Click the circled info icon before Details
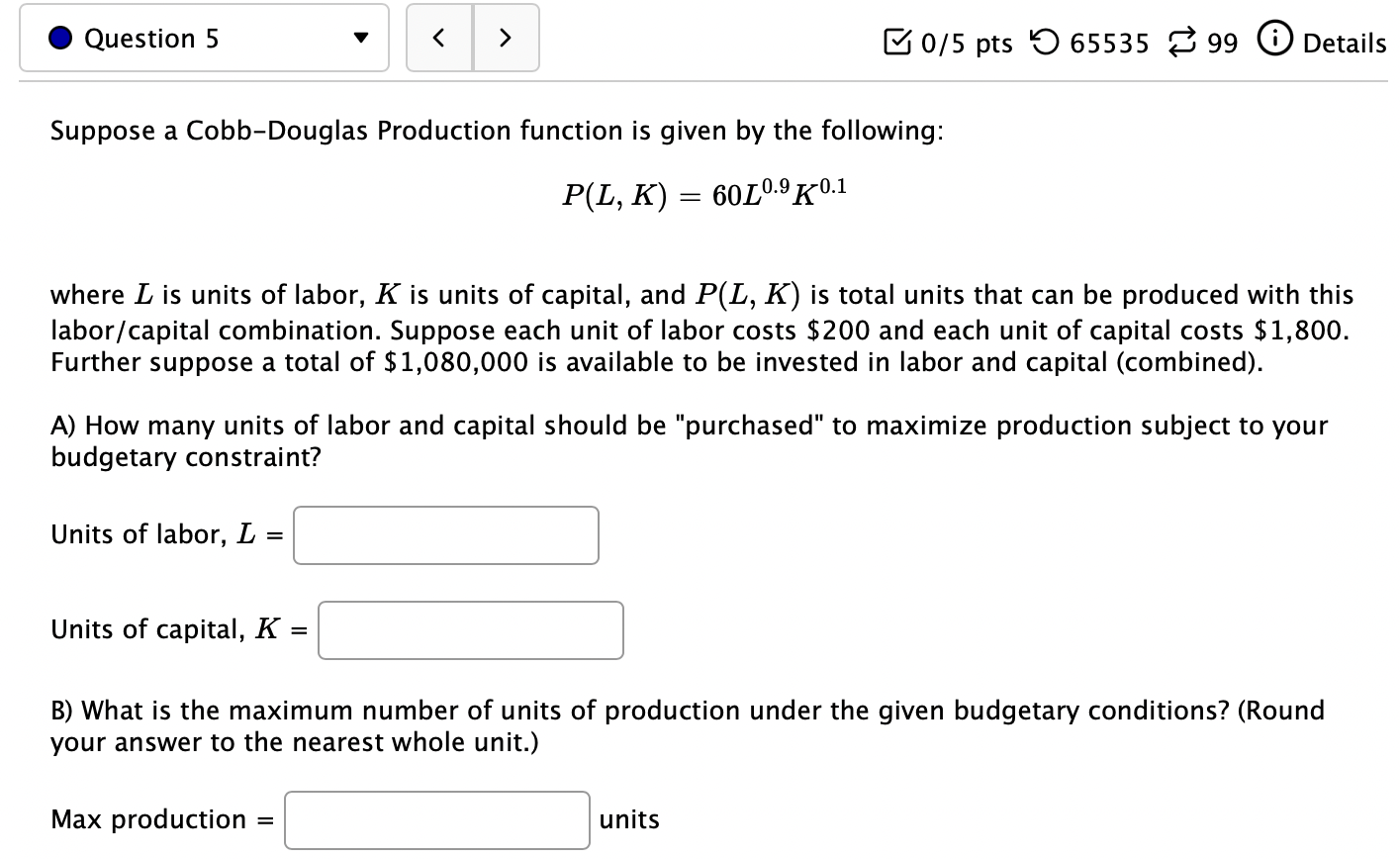Image resolution: width=1400 pixels, height=859 pixels. click(1276, 42)
